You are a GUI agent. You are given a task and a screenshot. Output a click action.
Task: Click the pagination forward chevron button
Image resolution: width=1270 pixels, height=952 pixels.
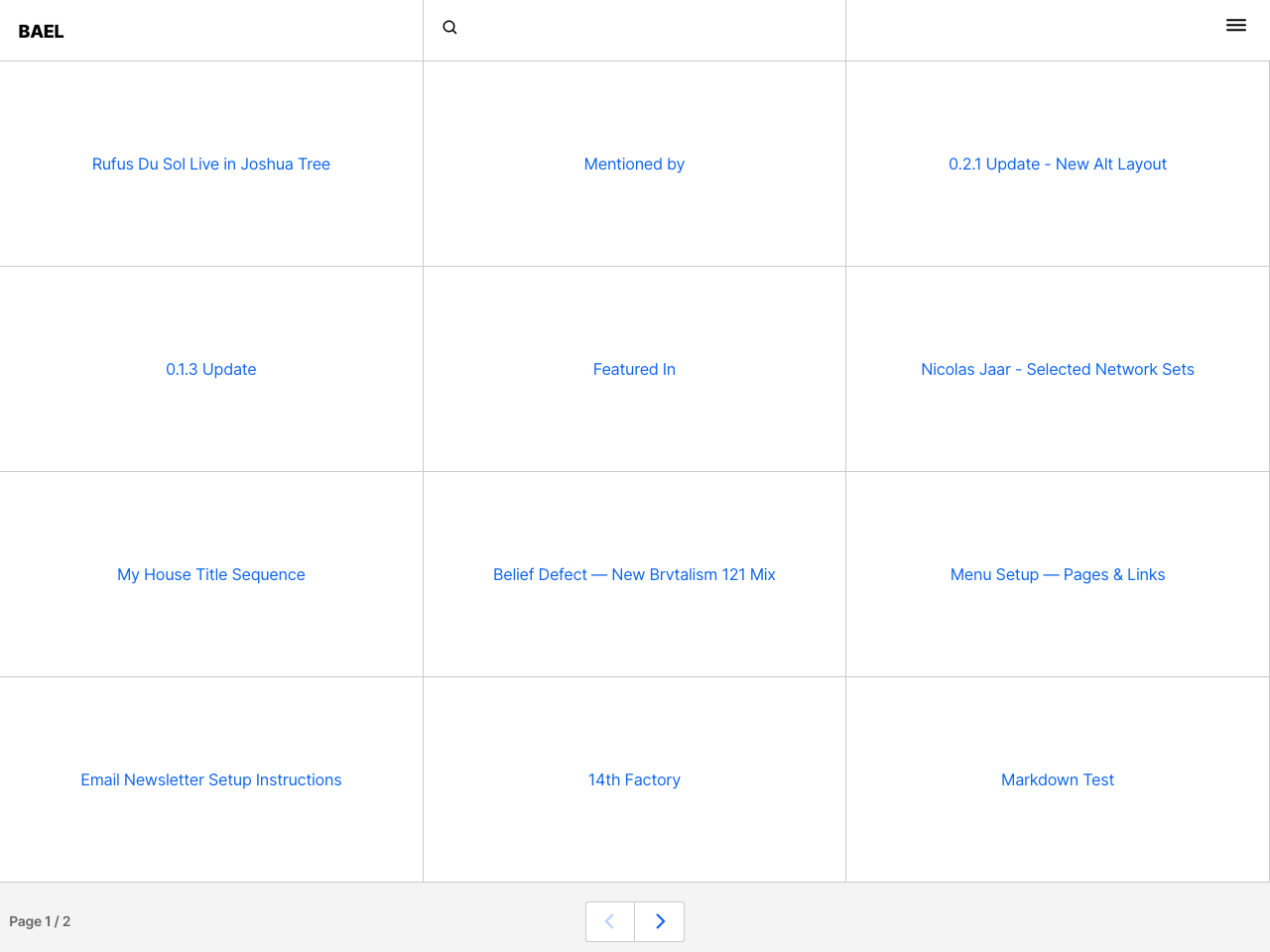(x=659, y=921)
